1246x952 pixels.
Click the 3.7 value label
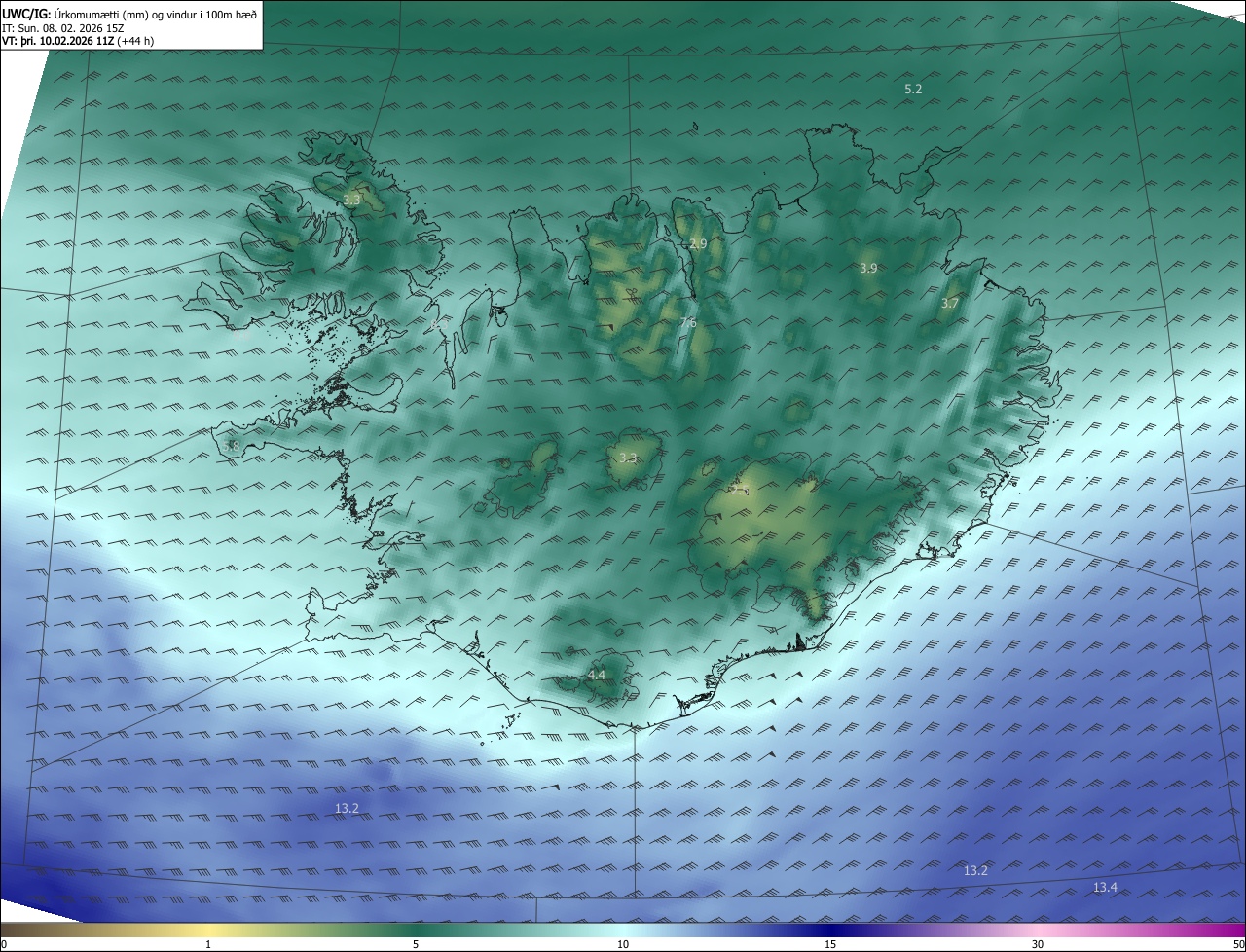pos(950,304)
